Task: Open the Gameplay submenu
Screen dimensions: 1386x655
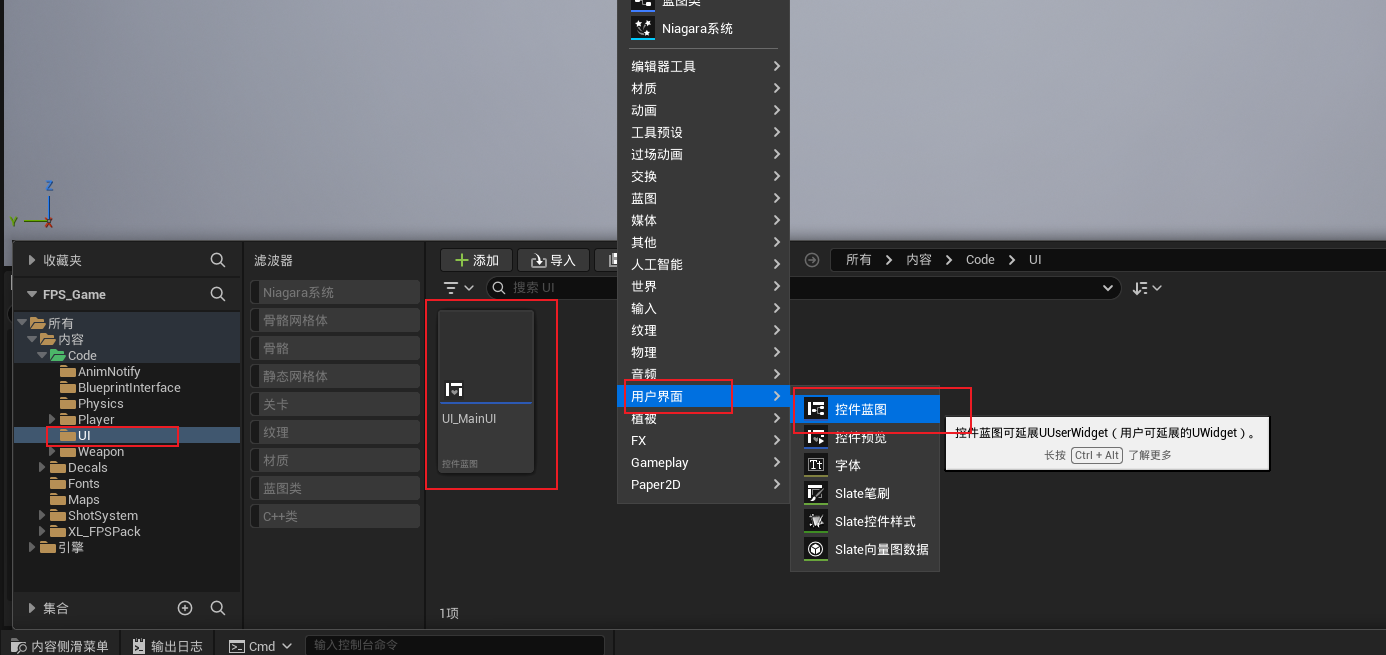Action: point(704,462)
